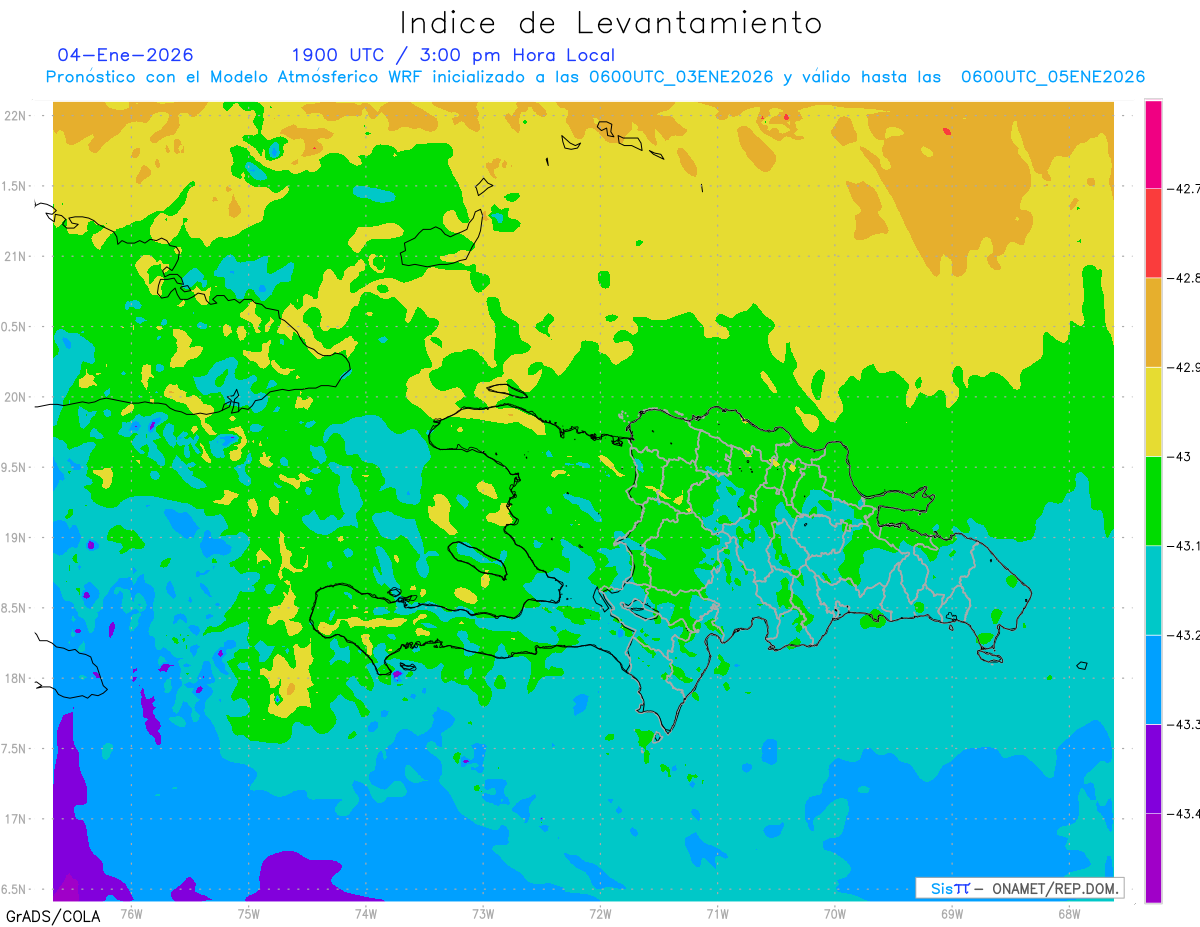Click the '-43.4' color bar value
Image resolution: width=1200 pixels, height=927 pixels.
tap(1184, 813)
